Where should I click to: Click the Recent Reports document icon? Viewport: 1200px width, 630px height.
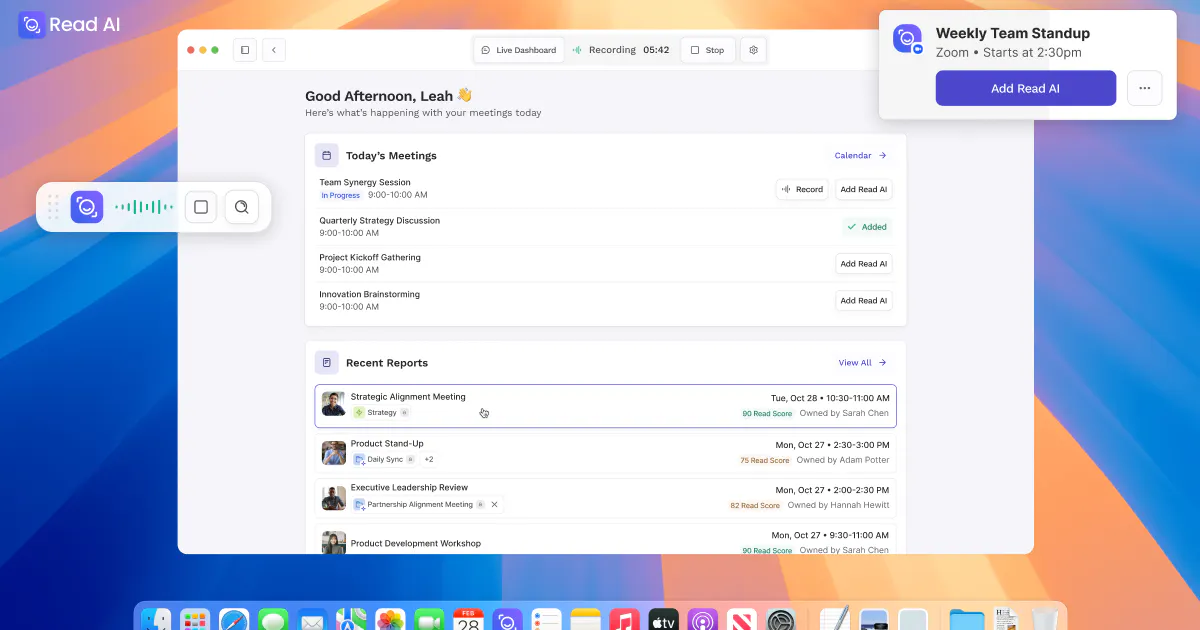[x=326, y=362]
